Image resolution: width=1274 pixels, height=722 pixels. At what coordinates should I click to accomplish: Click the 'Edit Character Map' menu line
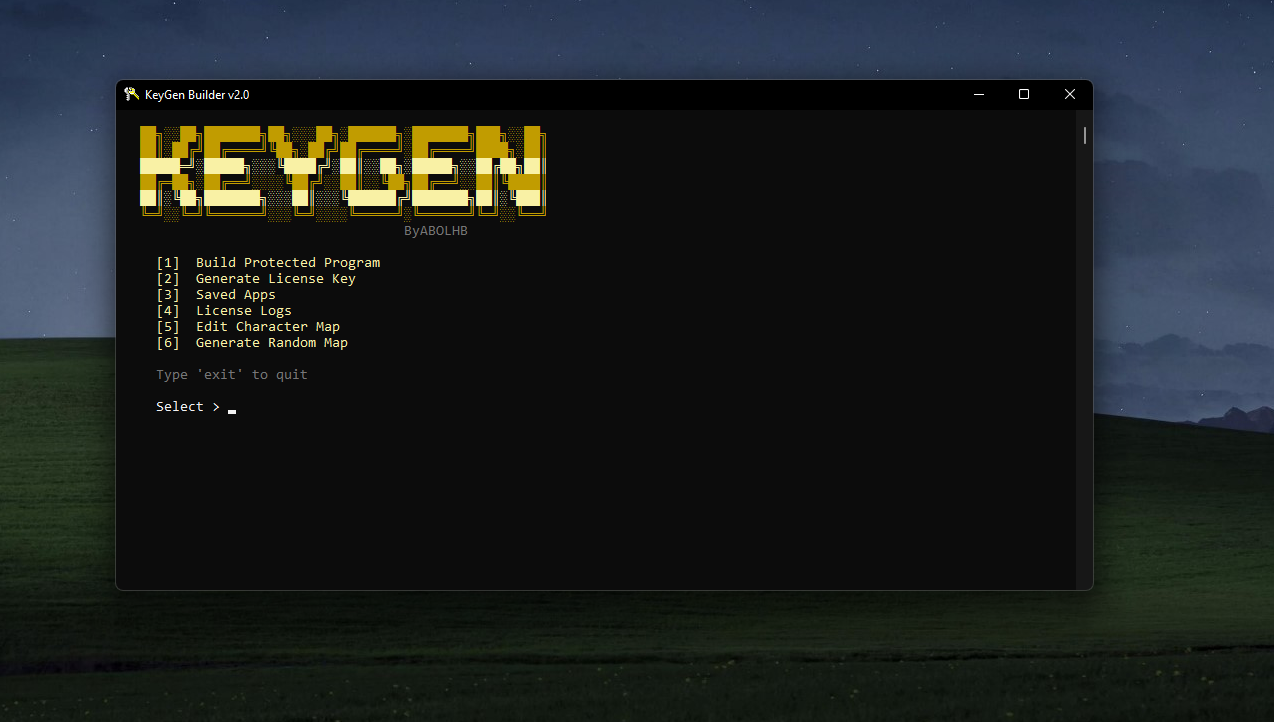248,327
